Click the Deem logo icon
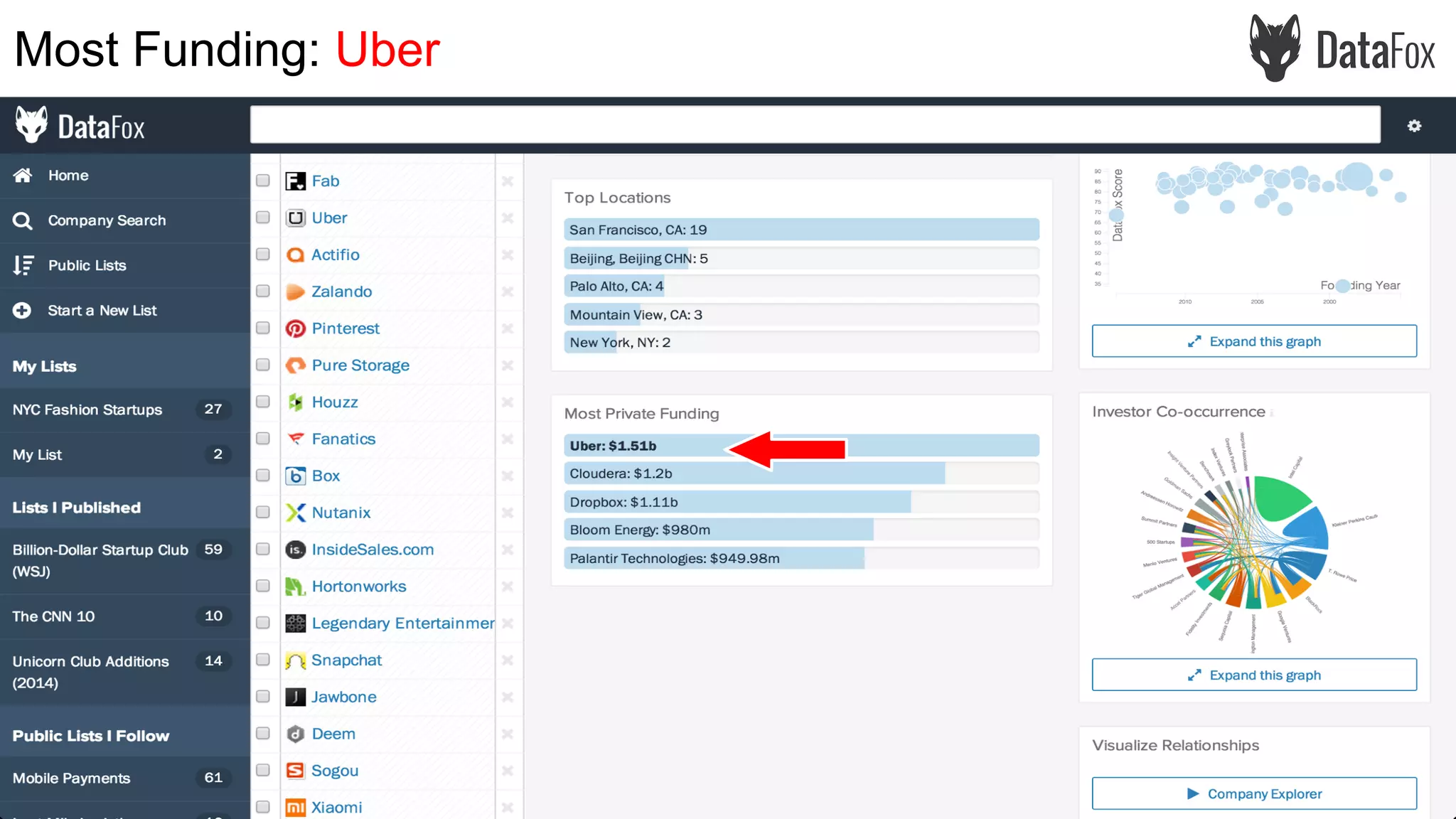Viewport: 1456px width, 819px height. coord(295,734)
